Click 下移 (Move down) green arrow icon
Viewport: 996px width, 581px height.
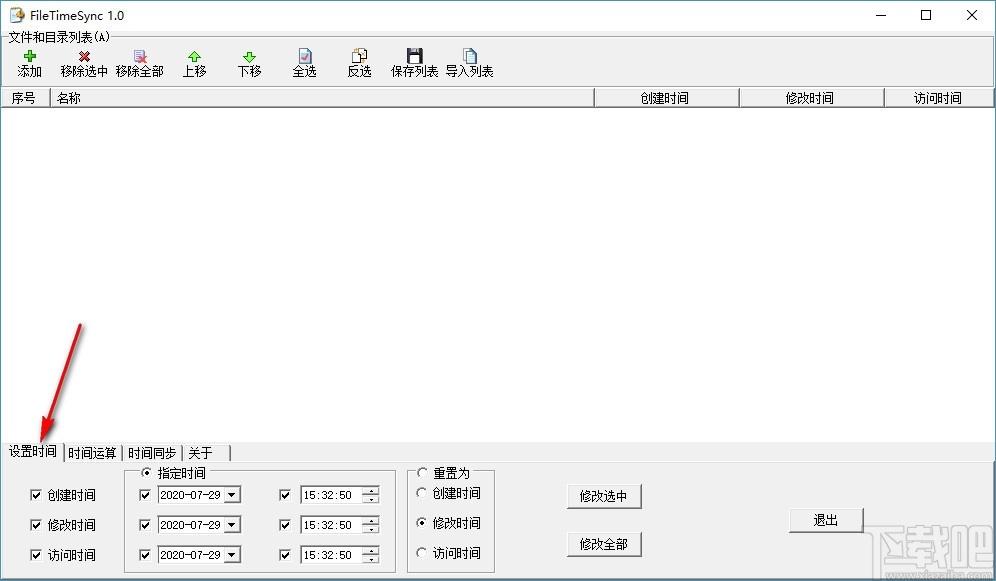click(249, 57)
